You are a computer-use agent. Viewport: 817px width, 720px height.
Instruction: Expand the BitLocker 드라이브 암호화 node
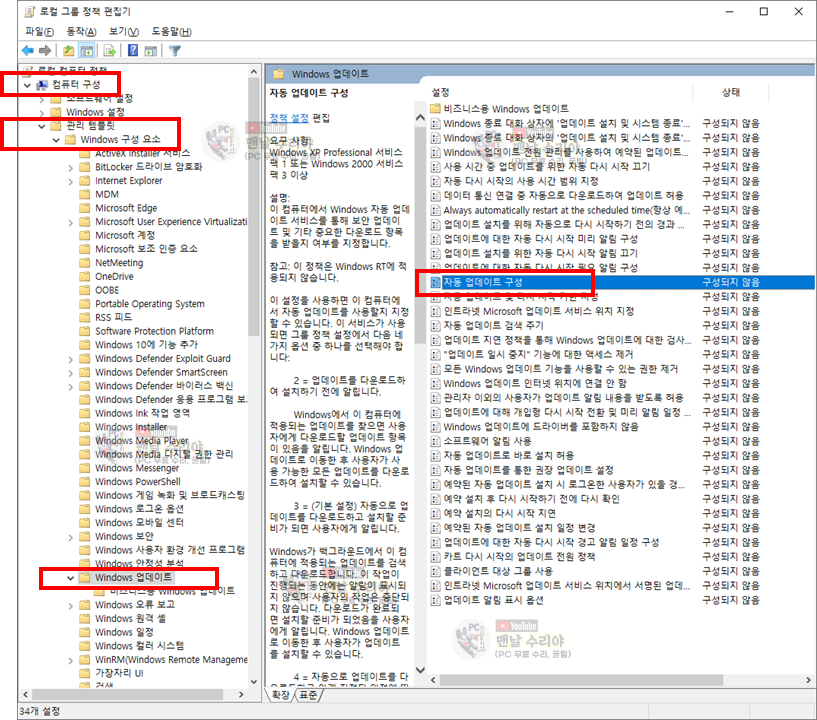click(70, 167)
